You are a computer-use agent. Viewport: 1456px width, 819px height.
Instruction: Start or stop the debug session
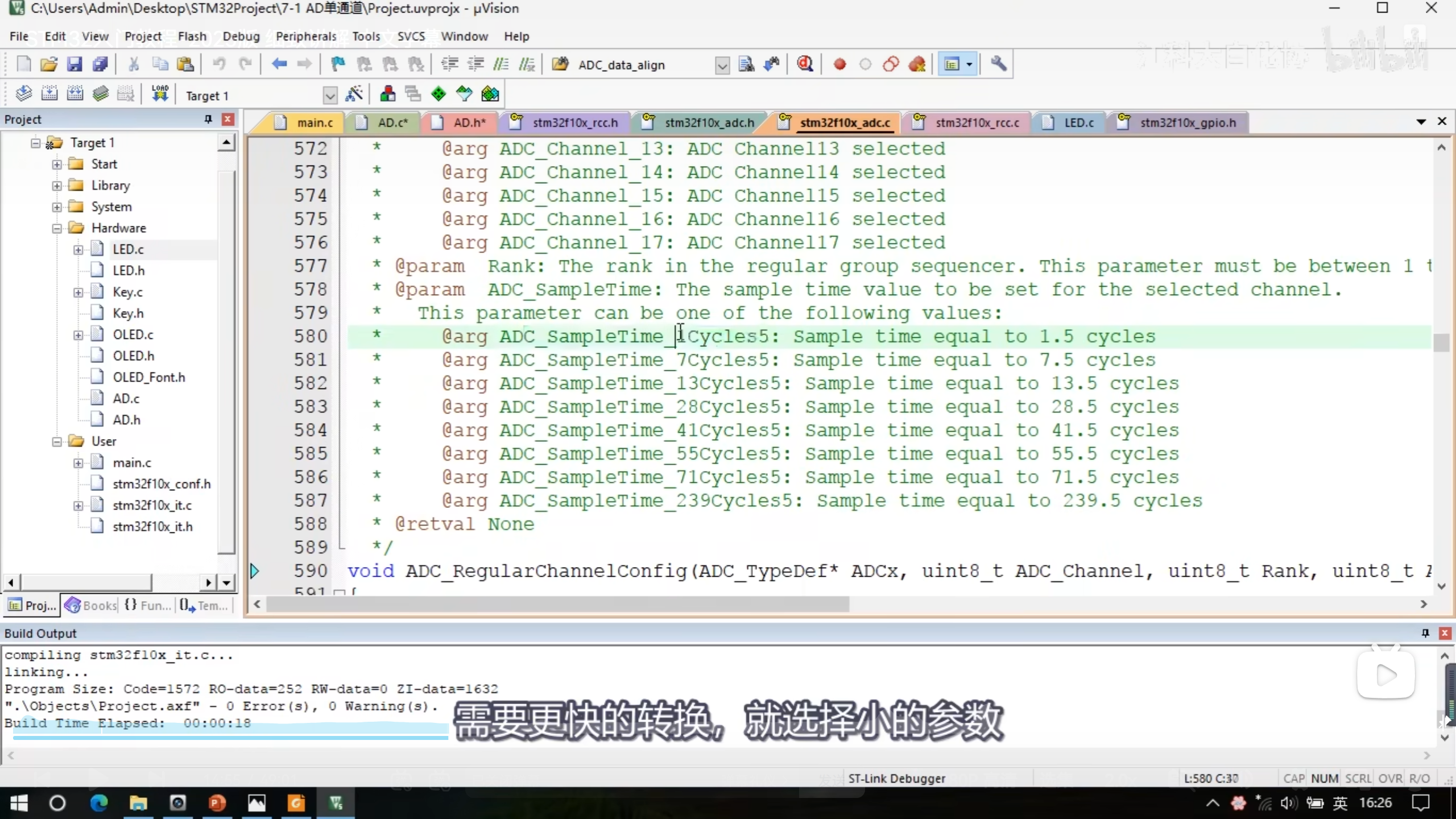pyautogui.click(x=805, y=64)
